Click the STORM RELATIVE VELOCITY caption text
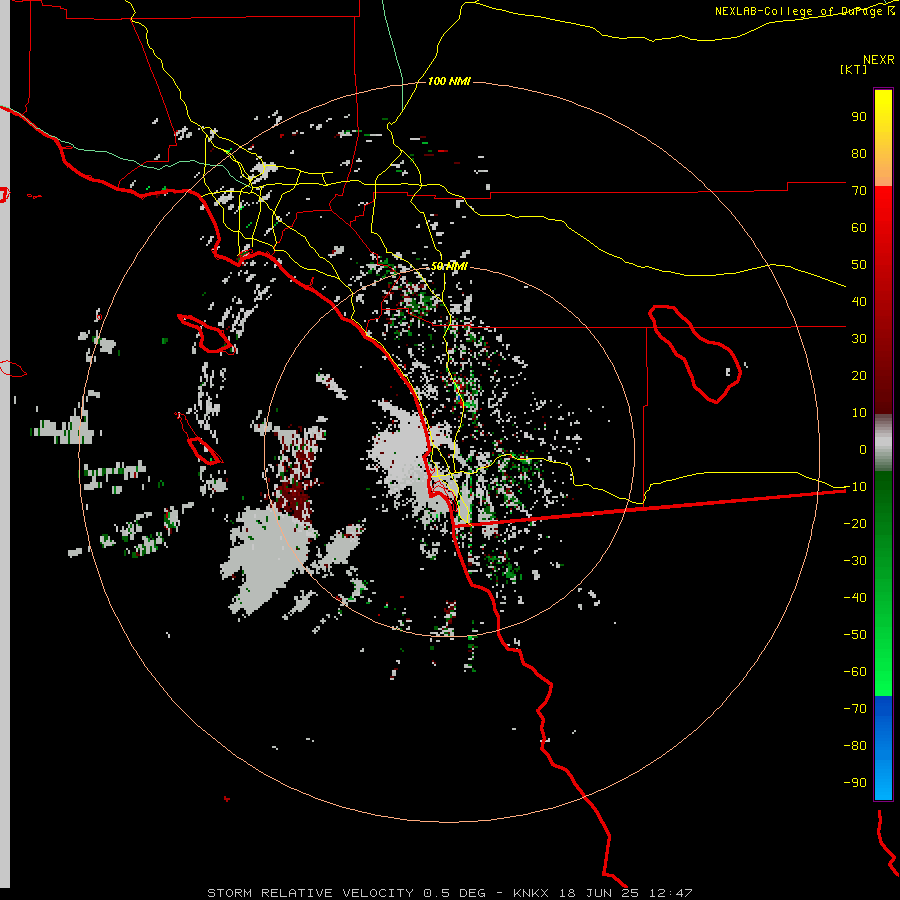The width and height of the screenshot is (900, 900). [x=310, y=893]
